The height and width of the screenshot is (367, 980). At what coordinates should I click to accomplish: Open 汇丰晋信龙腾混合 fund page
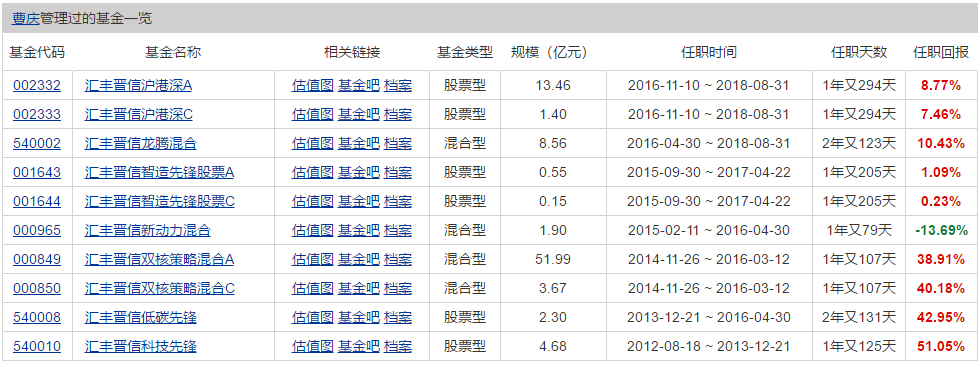(141, 143)
